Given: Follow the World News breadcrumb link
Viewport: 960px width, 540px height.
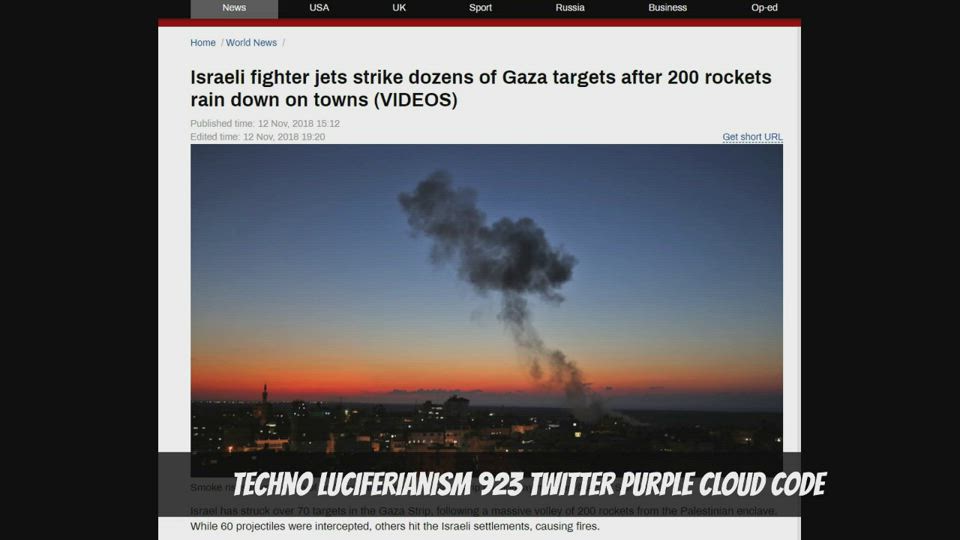Looking at the screenshot, I should pyautogui.click(x=251, y=43).
